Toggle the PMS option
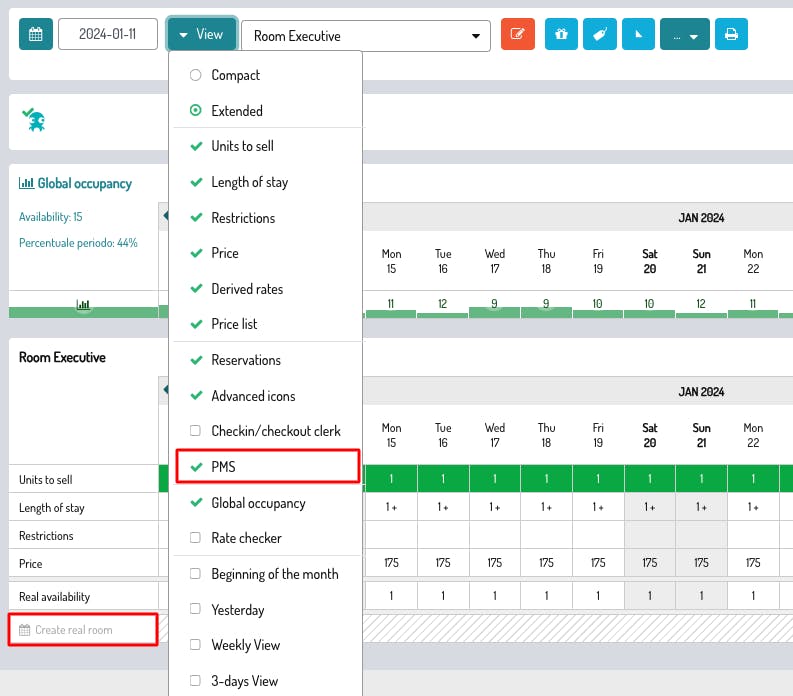The width and height of the screenshot is (793, 696). [x=268, y=466]
